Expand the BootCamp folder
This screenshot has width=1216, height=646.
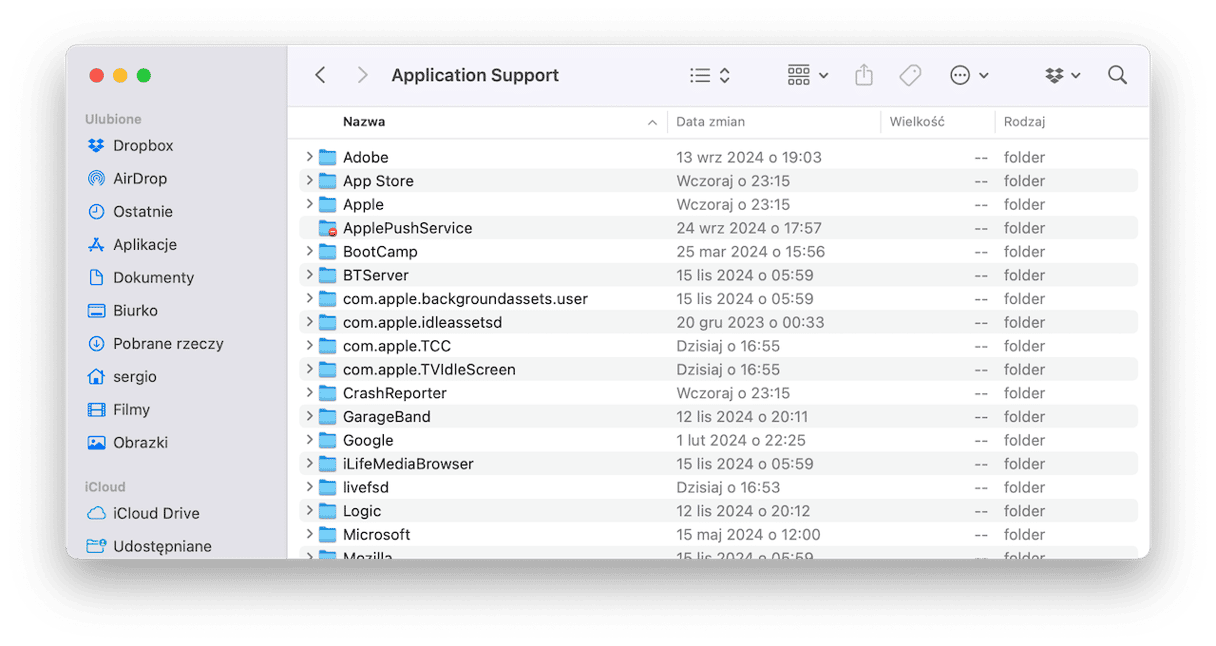(309, 252)
